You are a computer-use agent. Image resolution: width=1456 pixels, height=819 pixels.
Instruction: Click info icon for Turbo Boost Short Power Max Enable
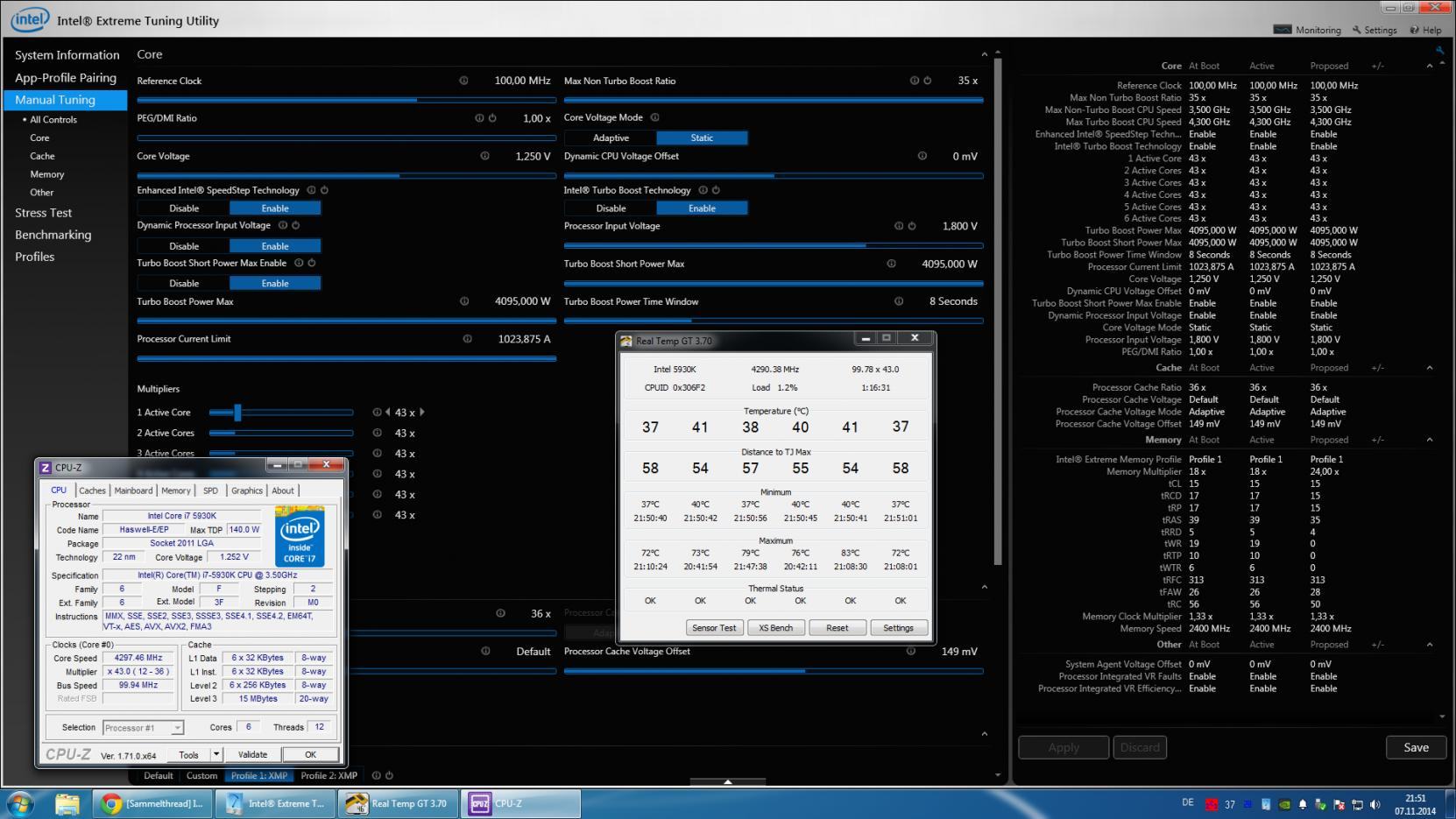click(x=298, y=263)
